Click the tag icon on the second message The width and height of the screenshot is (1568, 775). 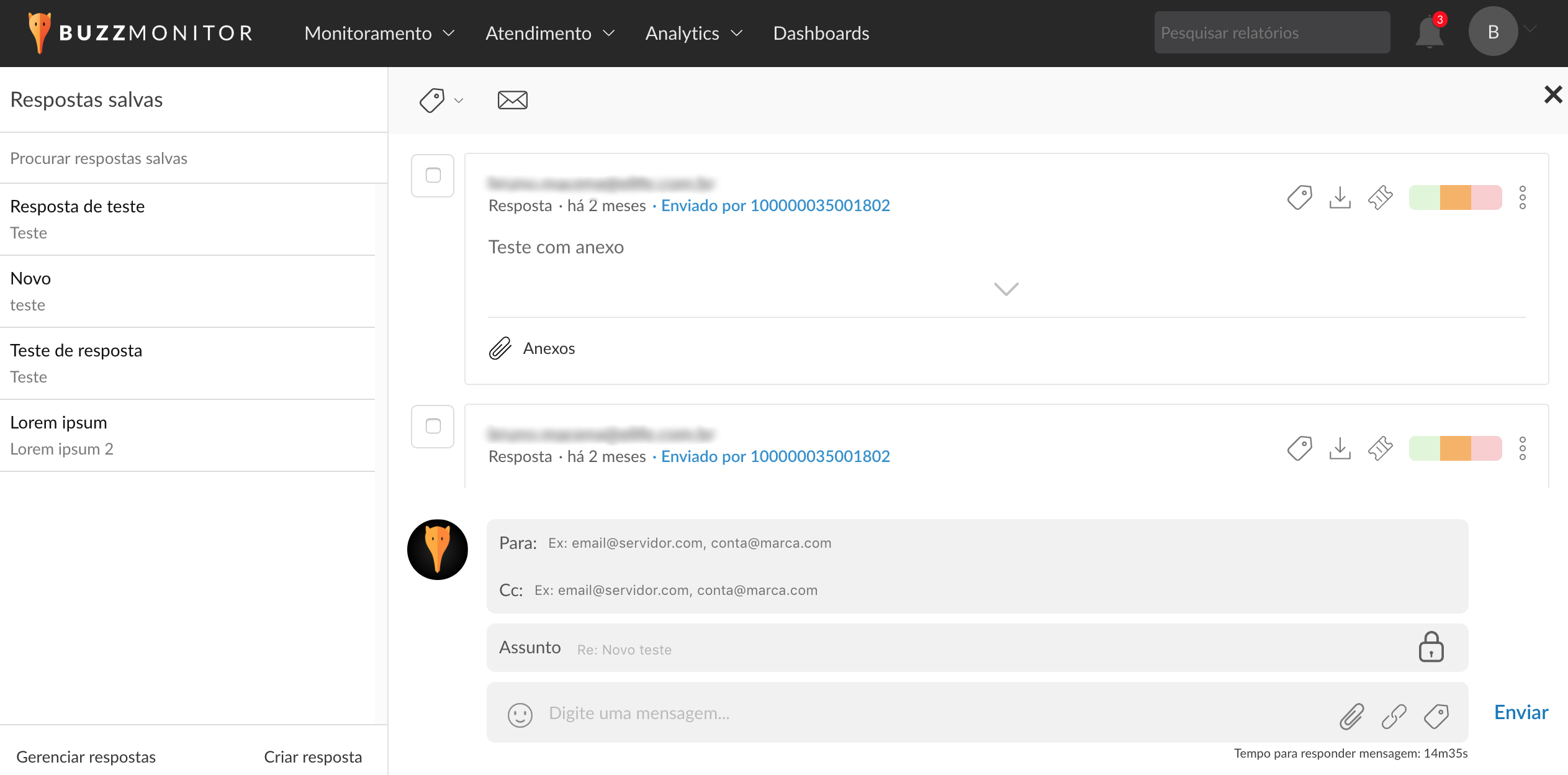(1299, 448)
